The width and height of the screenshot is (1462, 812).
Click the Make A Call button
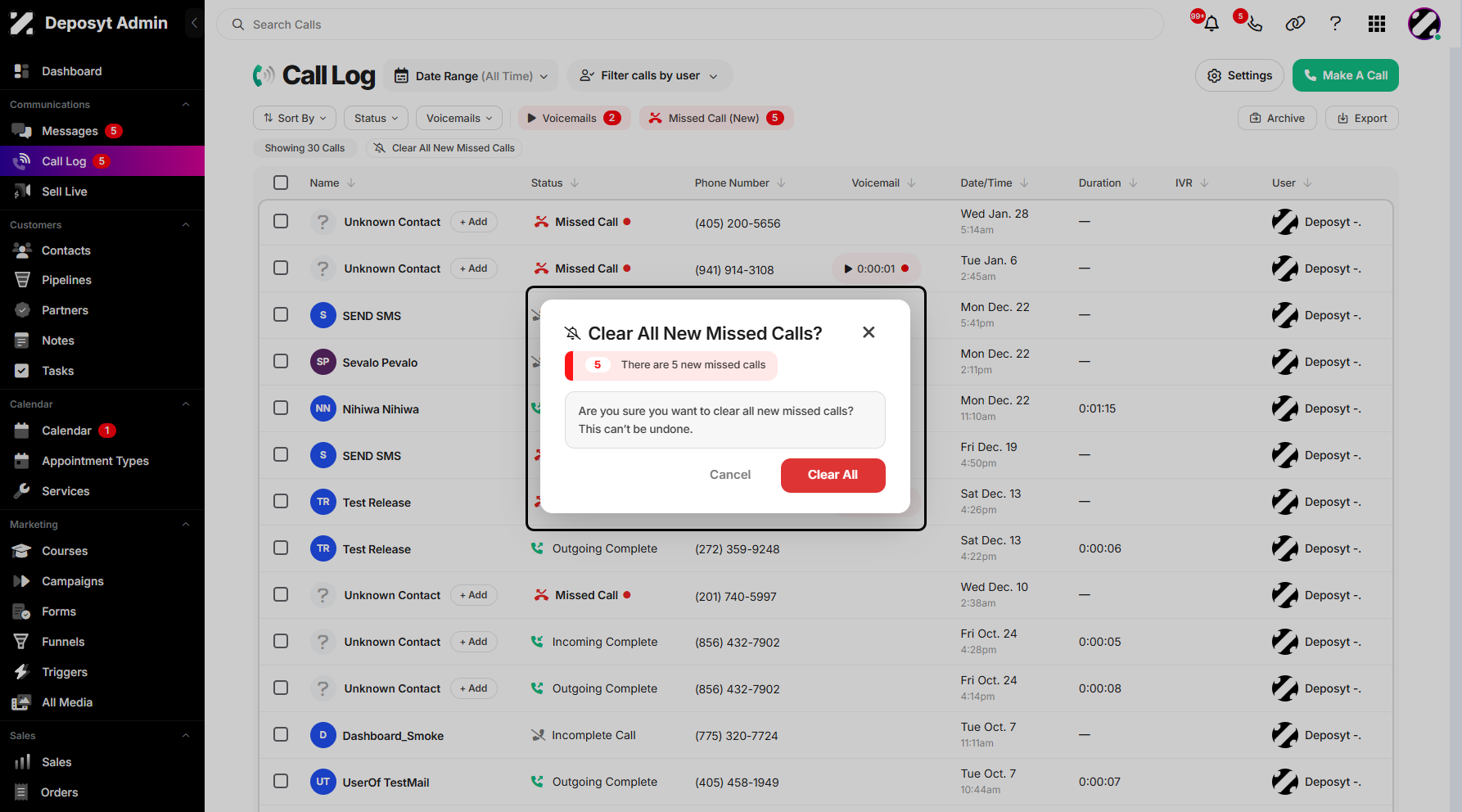(1346, 75)
